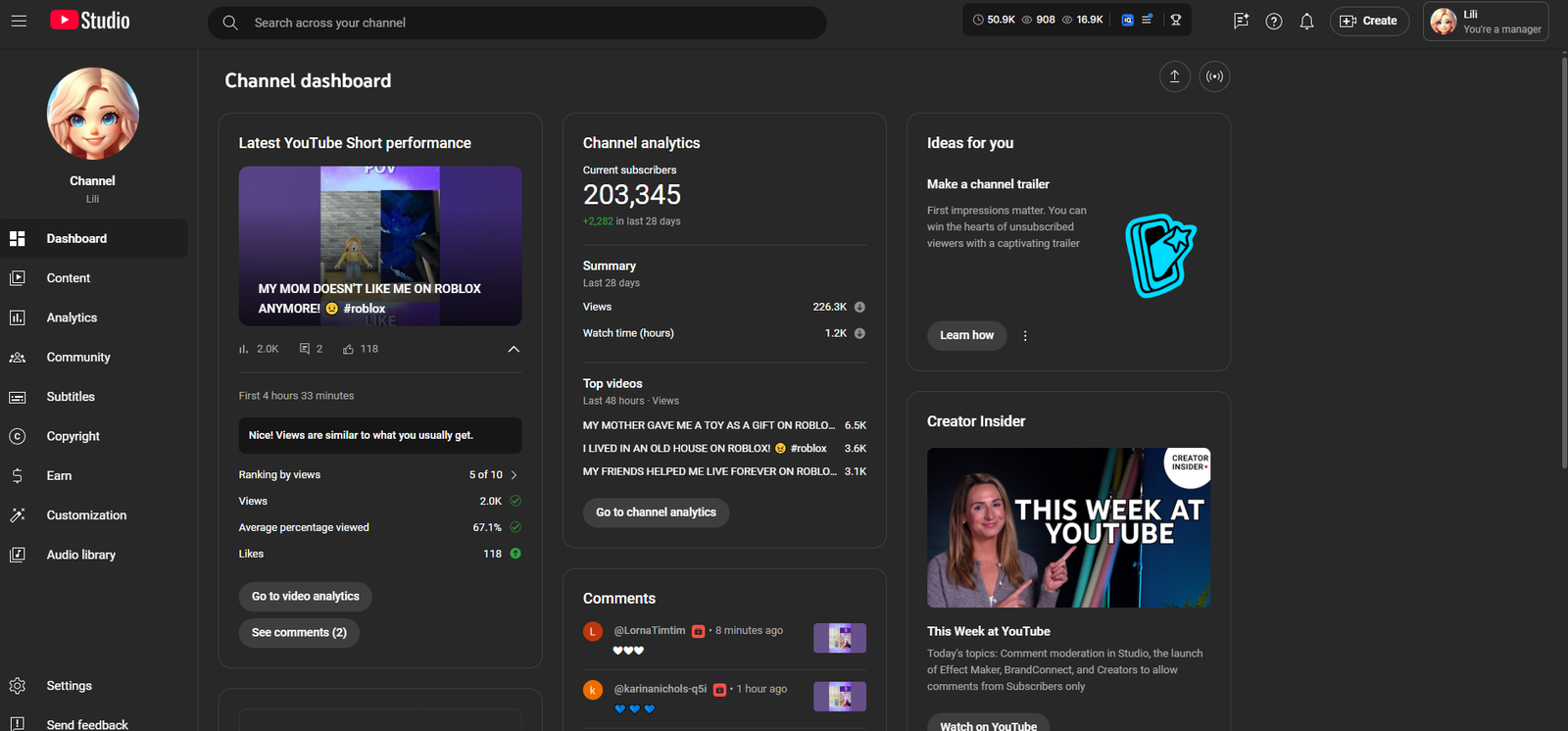Image resolution: width=1568 pixels, height=731 pixels.
Task: Open three-dot options on channel trailer idea
Action: coord(1025,336)
